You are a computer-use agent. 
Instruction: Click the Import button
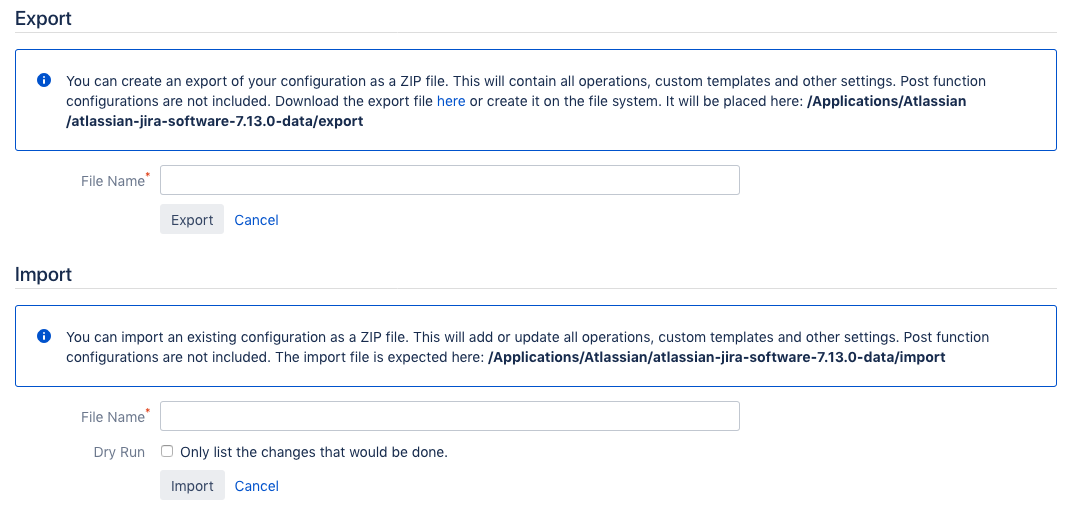tap(192, 485)
